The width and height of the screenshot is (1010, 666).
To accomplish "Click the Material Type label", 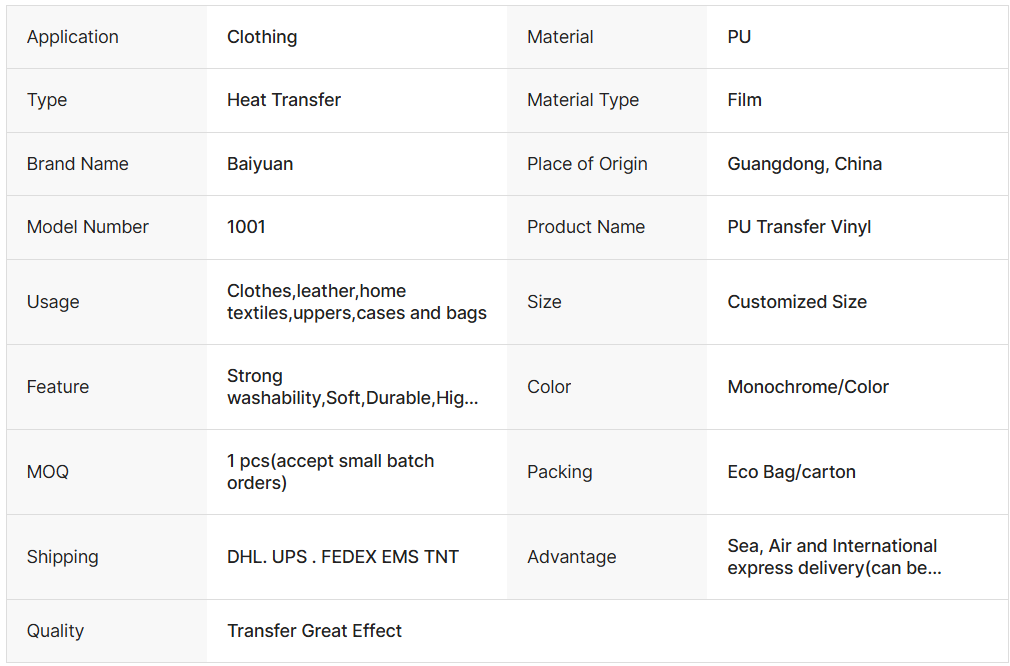I will point(583,100).
